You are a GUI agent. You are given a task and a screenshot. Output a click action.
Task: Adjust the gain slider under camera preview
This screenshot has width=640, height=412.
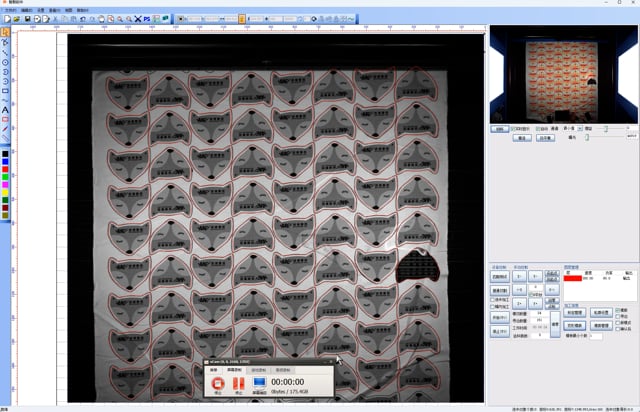[606, 129]
